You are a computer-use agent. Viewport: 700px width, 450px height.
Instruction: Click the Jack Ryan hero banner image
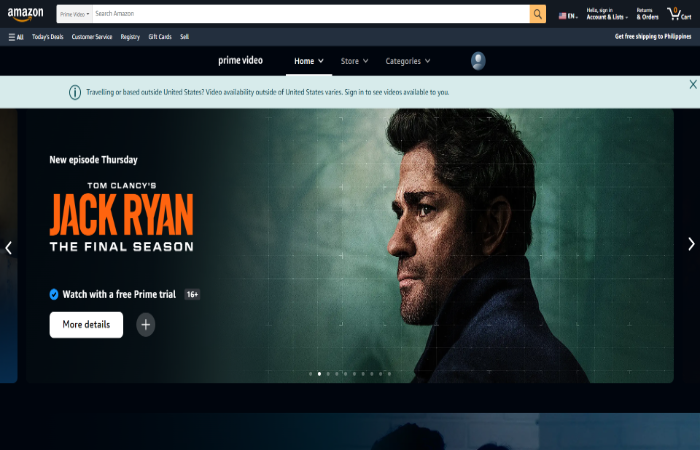click(350, 246)
